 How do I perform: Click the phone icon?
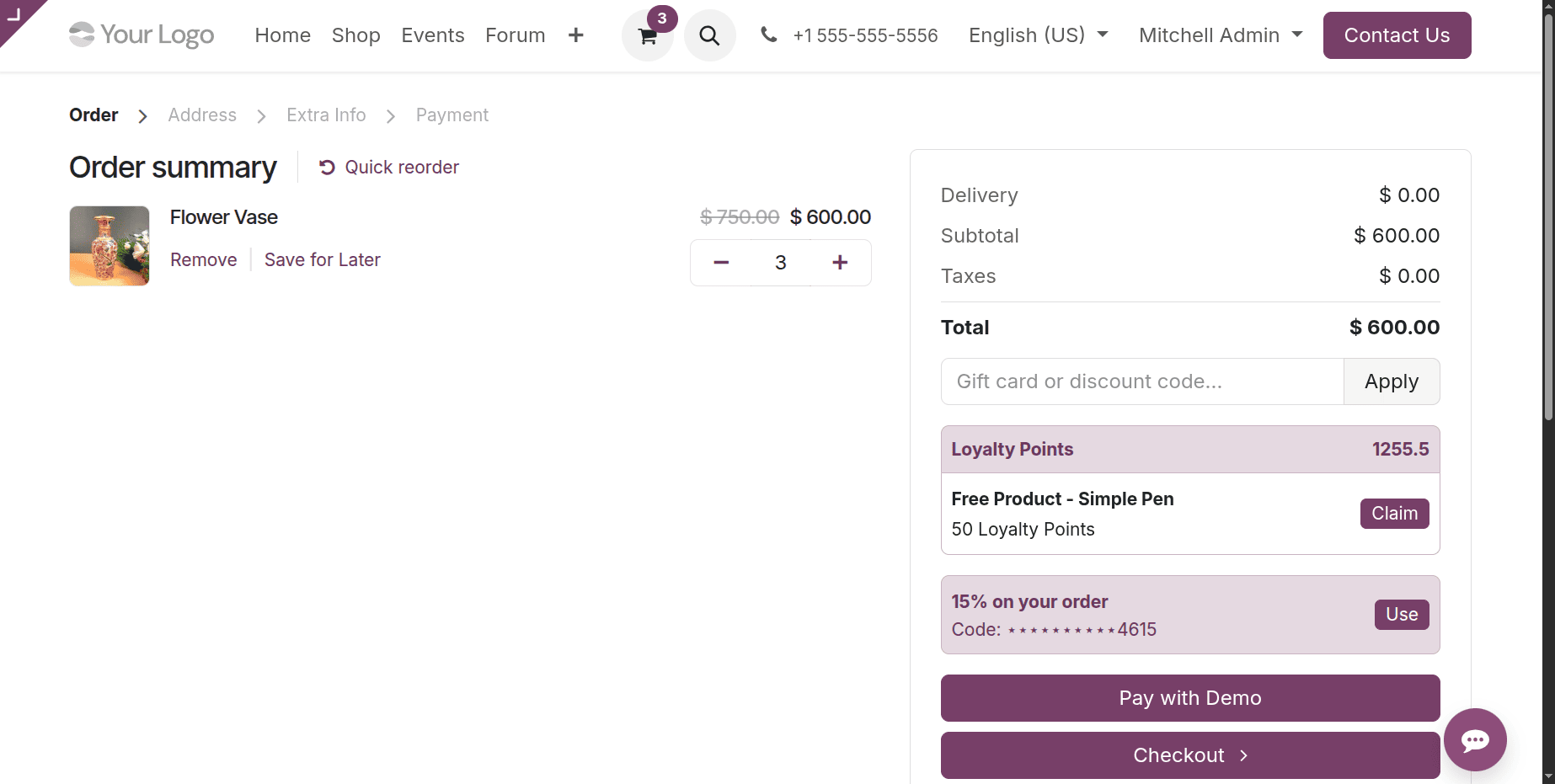(x=768, y=35)
